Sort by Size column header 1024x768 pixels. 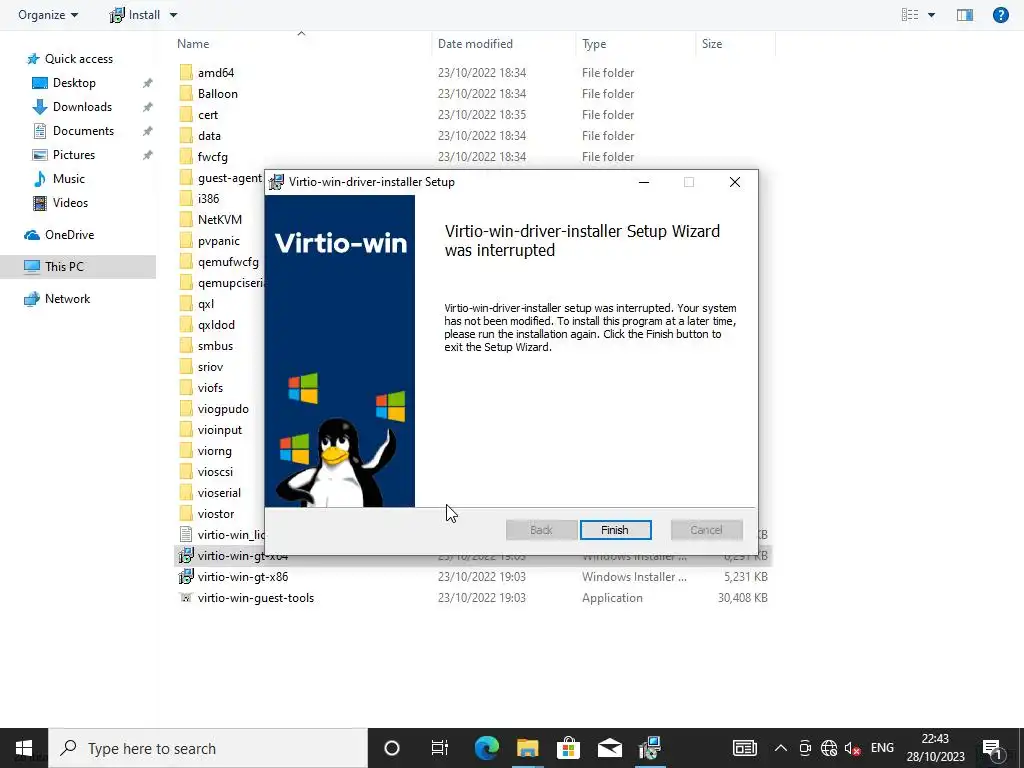712,44
